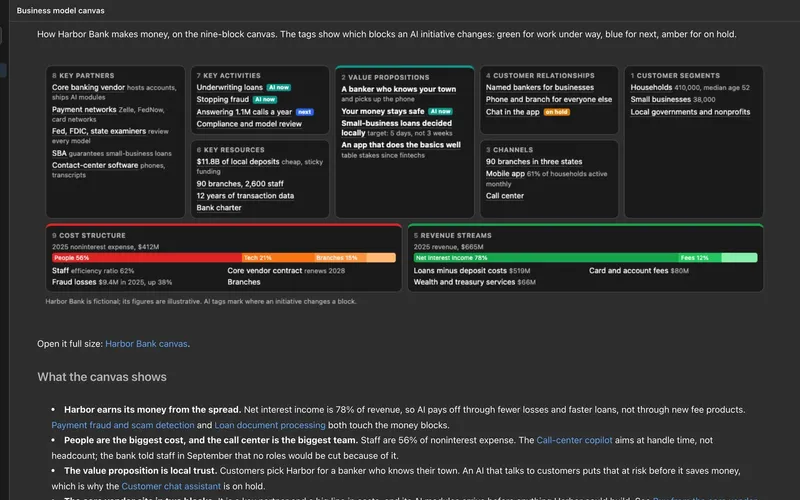Click Chat in the app entry
Image resolution: width=800 pixels, height=500 pixels.
pos(512,112)
